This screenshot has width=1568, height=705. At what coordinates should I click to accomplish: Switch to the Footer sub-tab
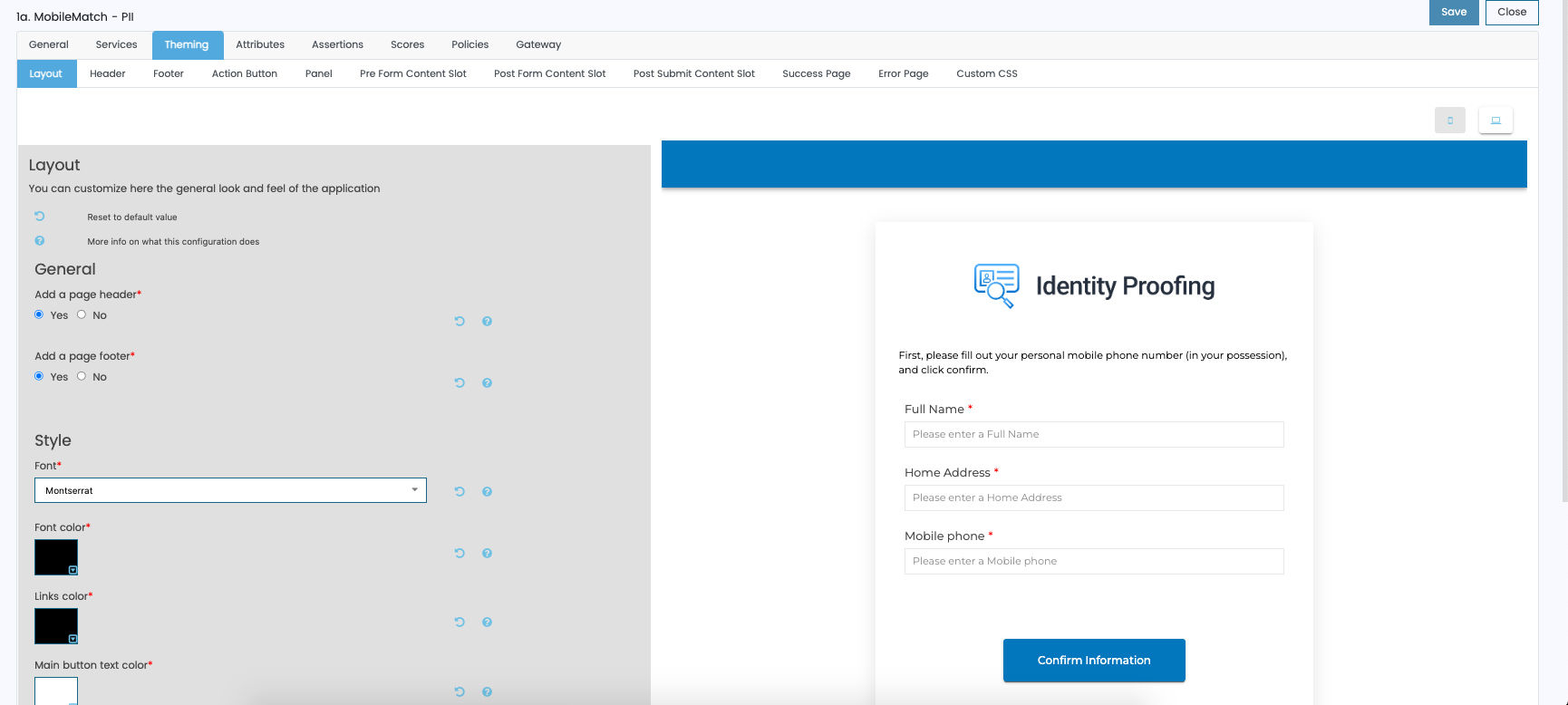169,73
